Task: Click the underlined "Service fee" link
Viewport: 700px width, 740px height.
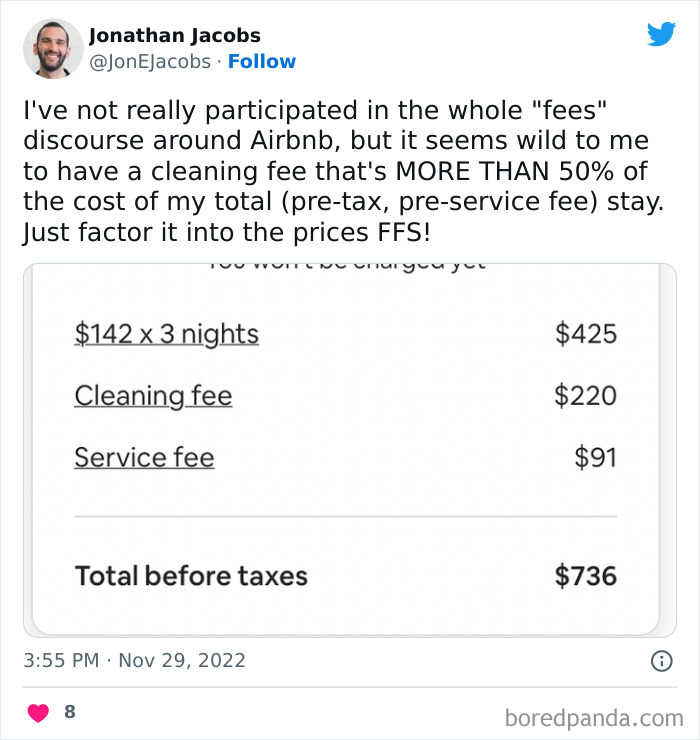Action: coord(144,457)
